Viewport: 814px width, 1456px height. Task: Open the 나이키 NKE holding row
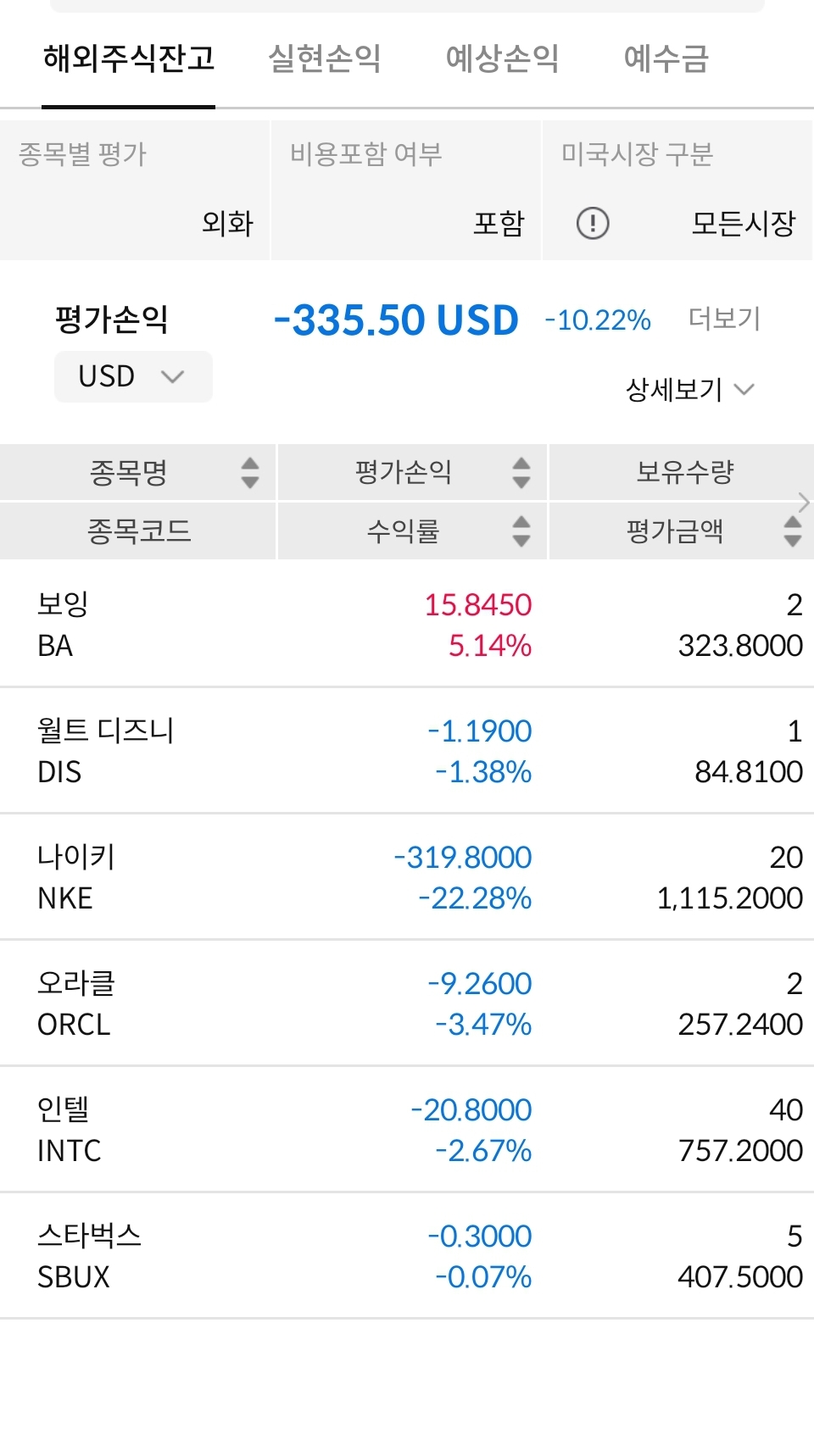pyautogui.click(x=407, y=877)
